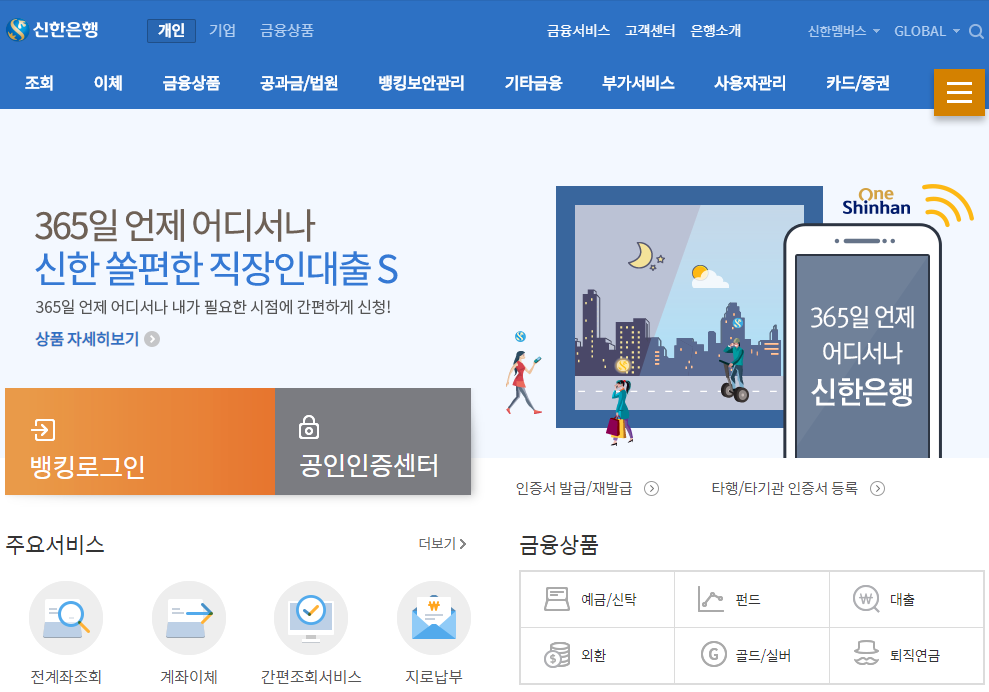This screenshot has height=692, width=989.
Task: Click the 전계좌조회 magnifier icon
Action: tap(66, 618)
